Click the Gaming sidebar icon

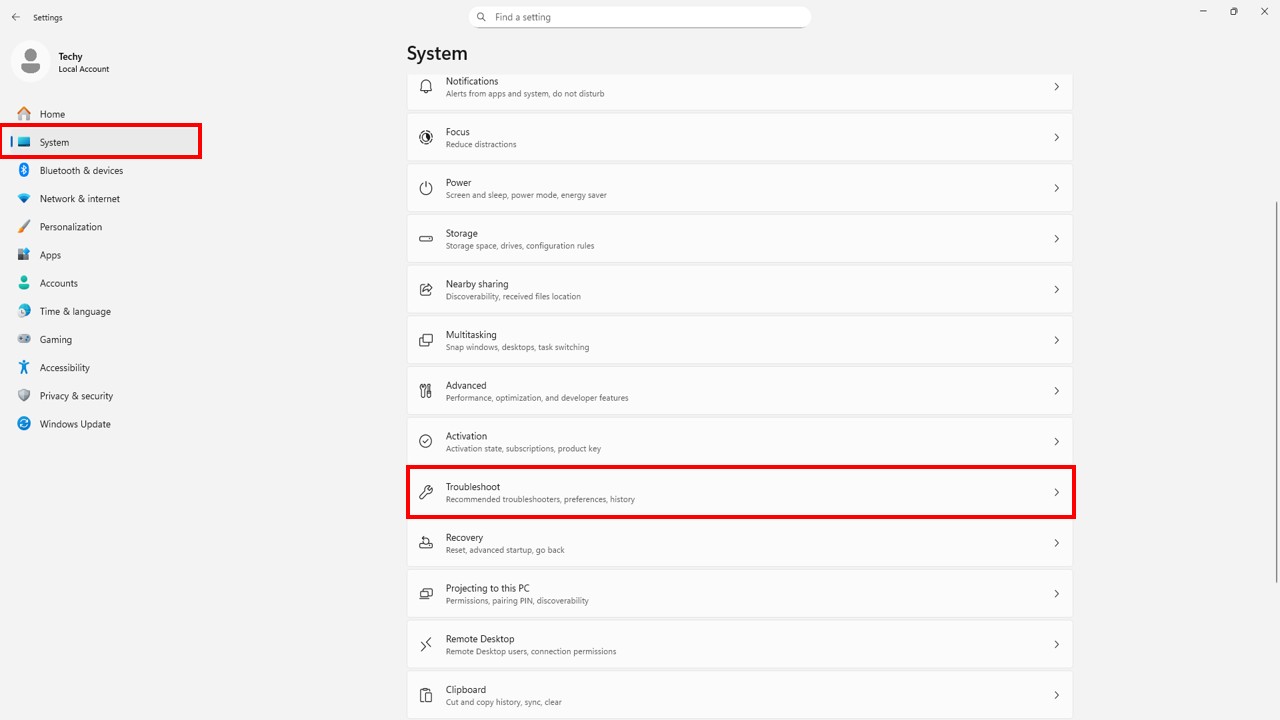24,340
